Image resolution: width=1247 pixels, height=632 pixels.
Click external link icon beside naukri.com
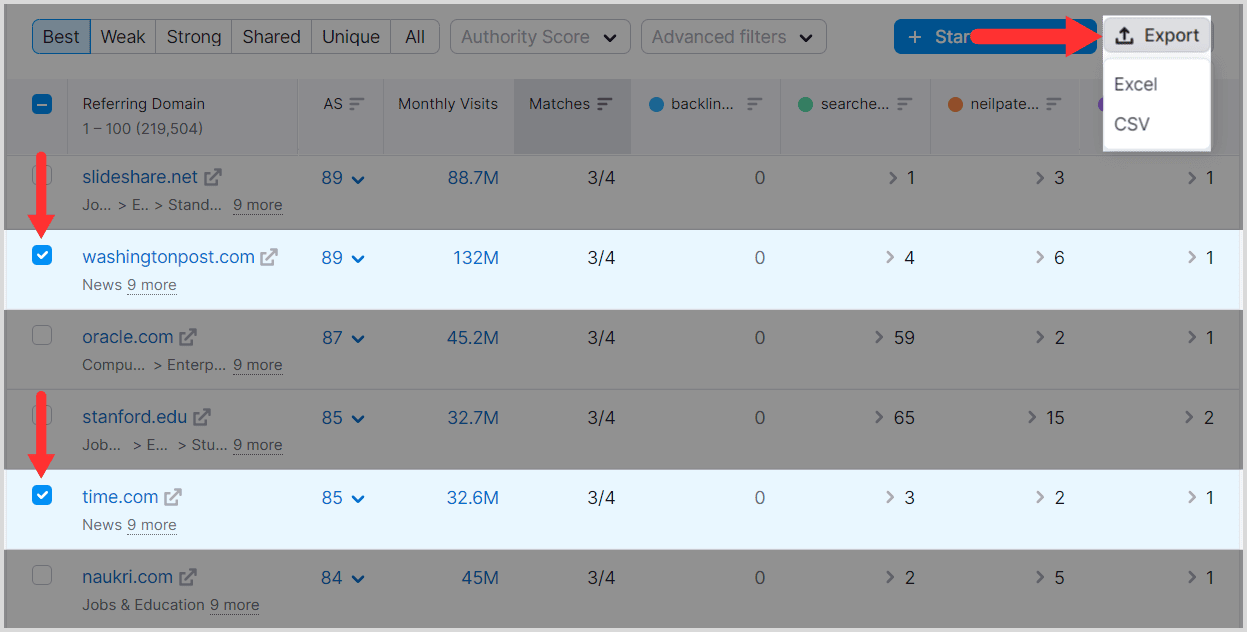[x=188, y=577]
